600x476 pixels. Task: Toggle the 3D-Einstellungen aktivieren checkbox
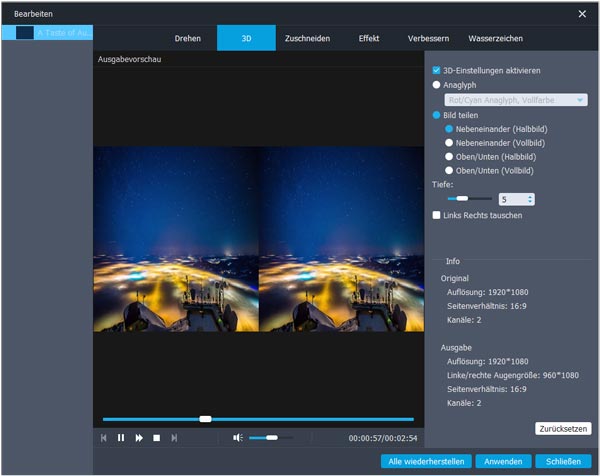point(437,71)
